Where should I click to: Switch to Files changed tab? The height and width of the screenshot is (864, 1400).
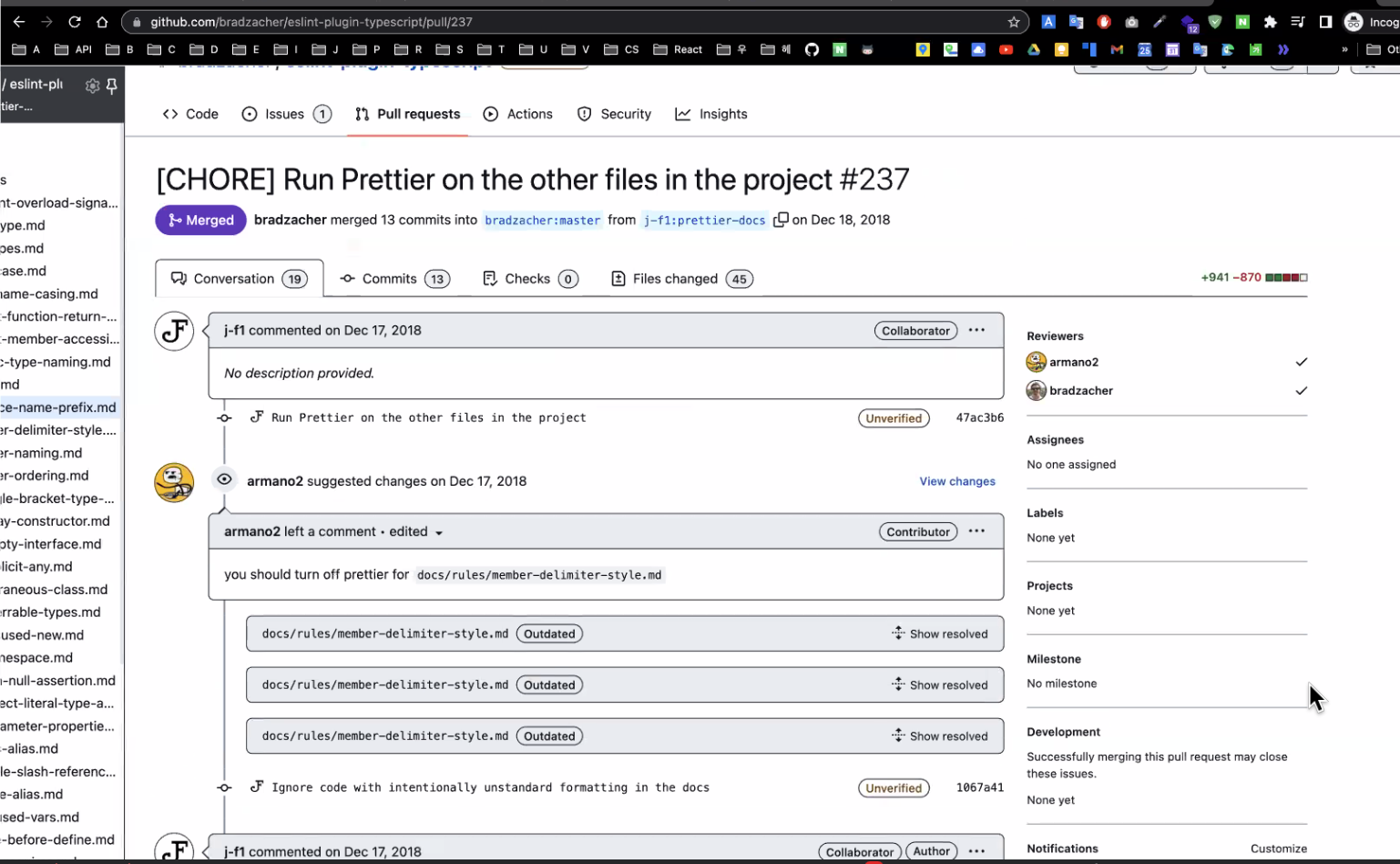click(x=680, y=279)
